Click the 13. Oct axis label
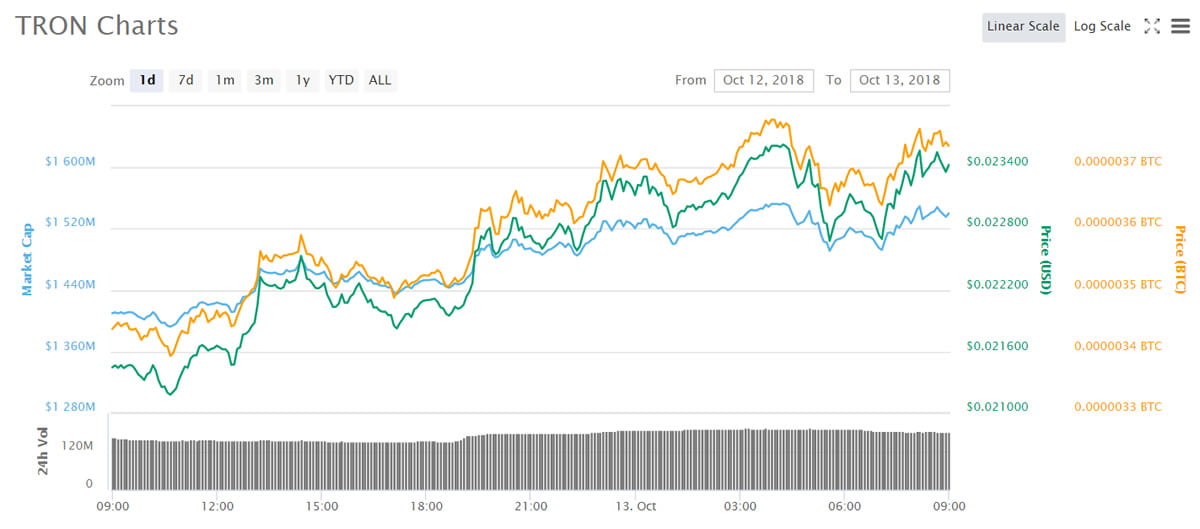This screenshot has height=529, width=1200. tap(635, 506)
